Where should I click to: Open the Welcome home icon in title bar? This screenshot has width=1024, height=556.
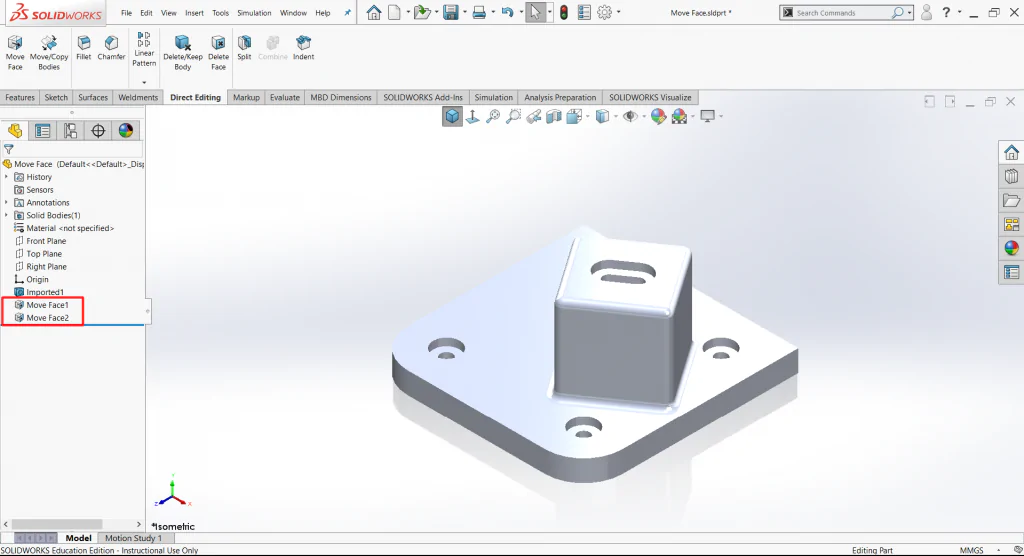tap(374, 12)
